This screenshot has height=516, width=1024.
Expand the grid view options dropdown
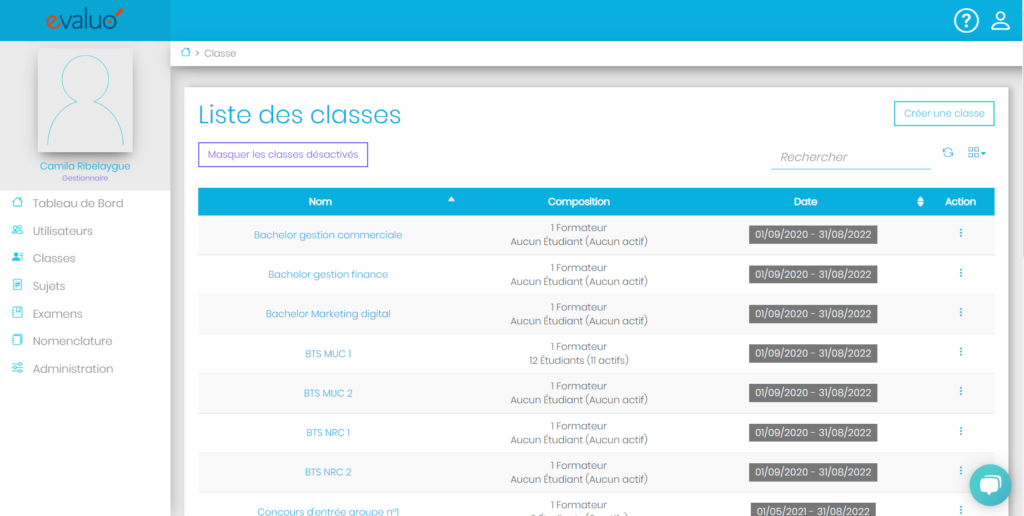(976, 153)
